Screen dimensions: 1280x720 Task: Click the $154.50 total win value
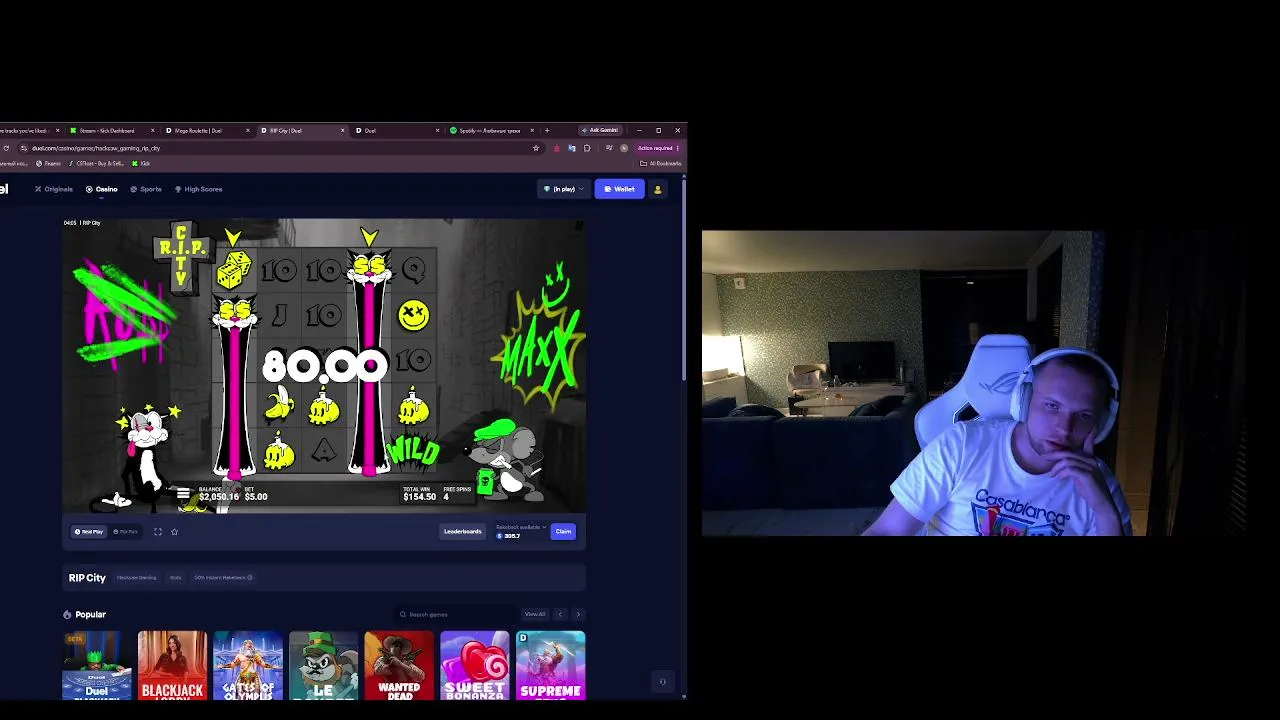tap(420, 497)
